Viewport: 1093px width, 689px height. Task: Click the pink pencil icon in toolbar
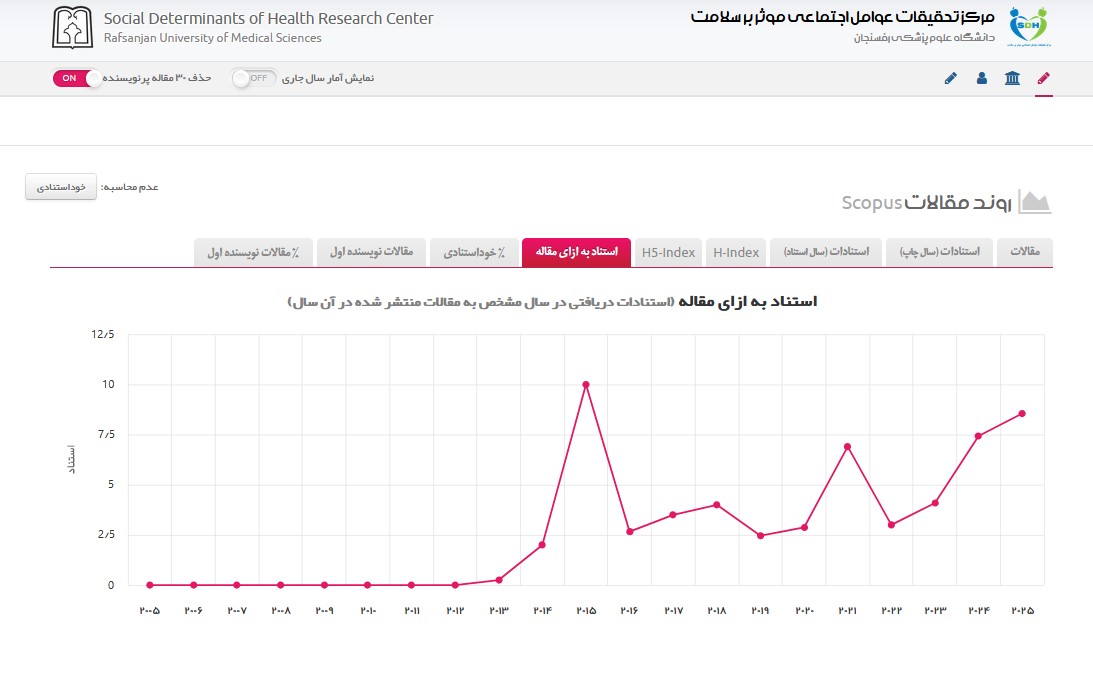tap(1043, 78)
